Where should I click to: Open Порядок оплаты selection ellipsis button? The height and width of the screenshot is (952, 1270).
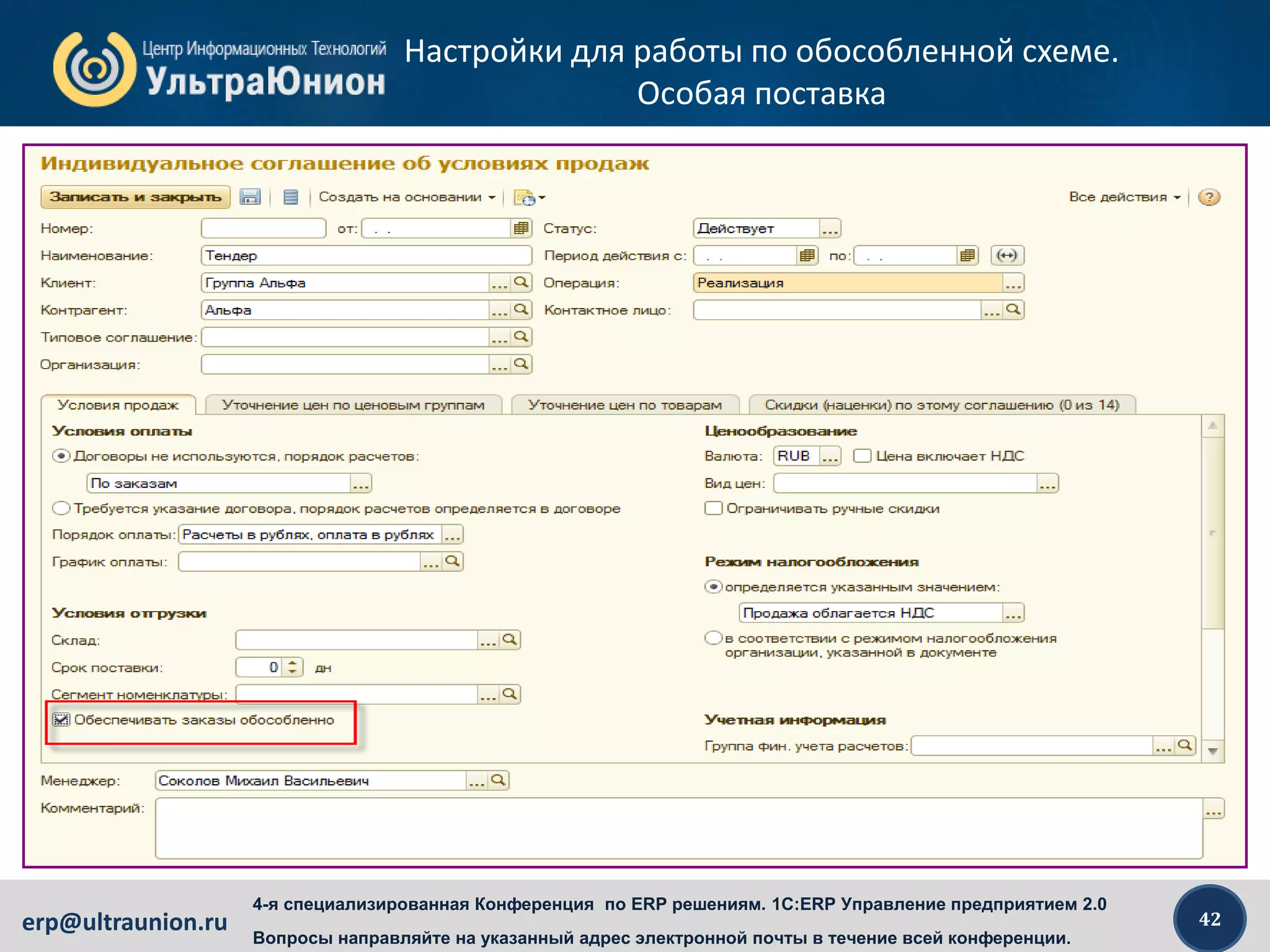coord(452,534)
